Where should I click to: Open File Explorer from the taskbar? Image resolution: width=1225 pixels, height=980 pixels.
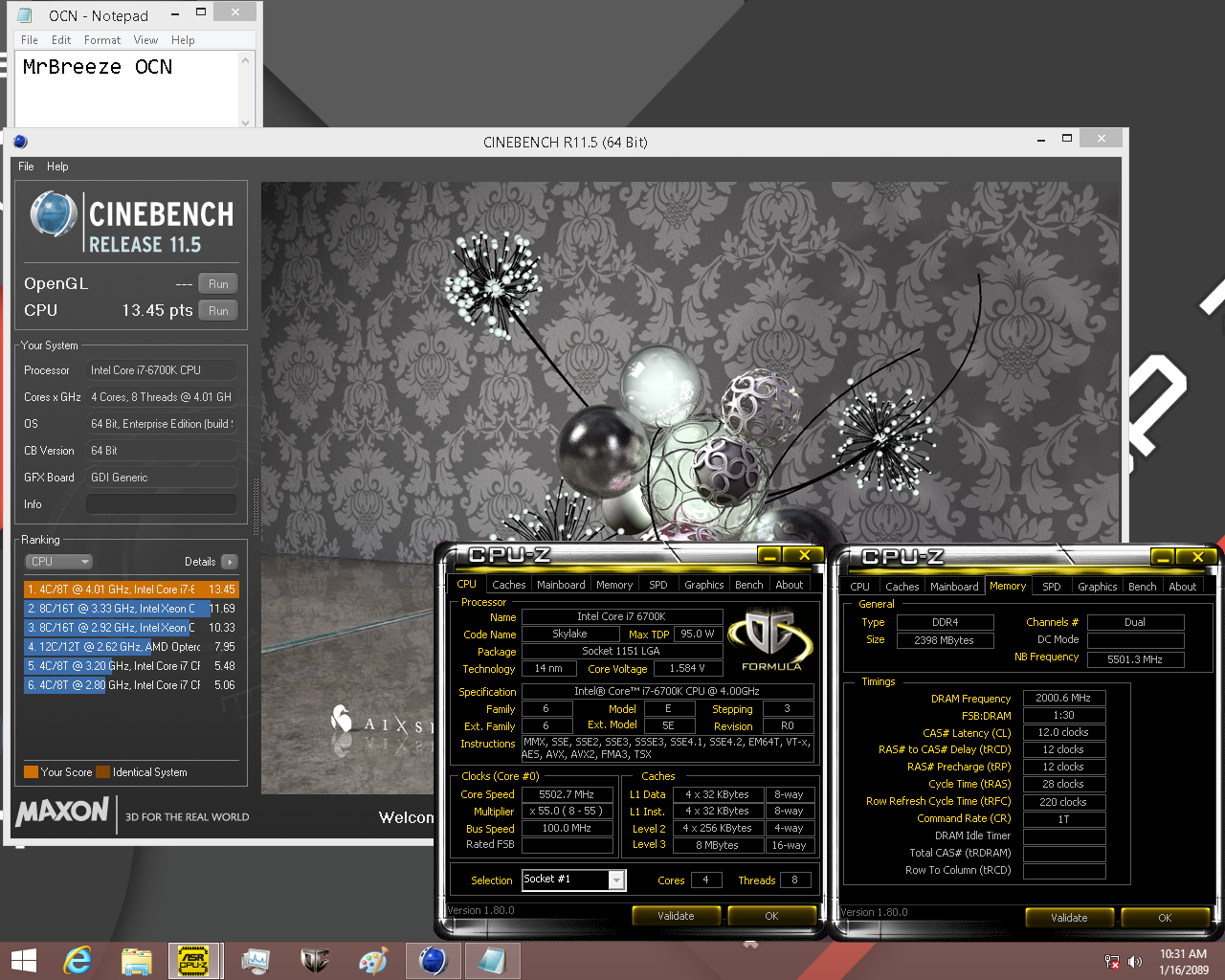(137, 961)
